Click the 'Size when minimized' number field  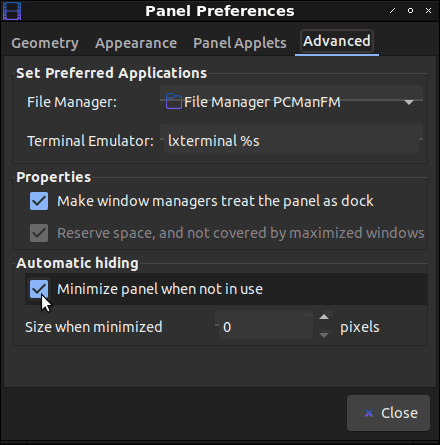(x=266, y=326)
